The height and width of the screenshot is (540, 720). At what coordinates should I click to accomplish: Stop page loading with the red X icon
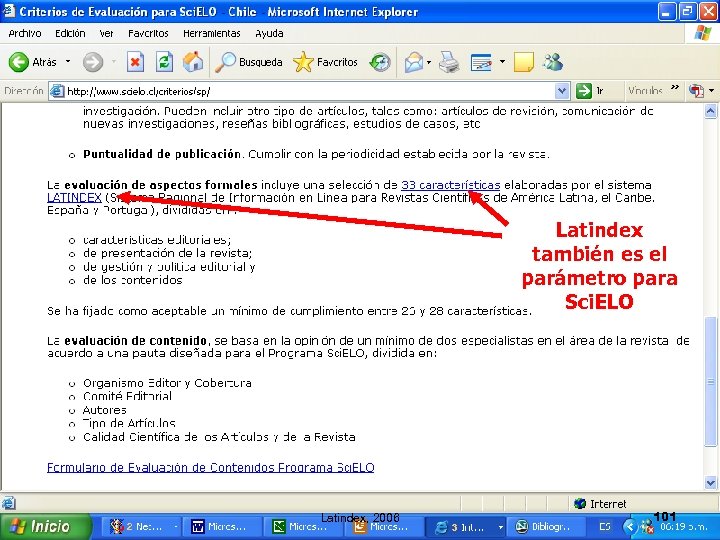pos(135,62)
